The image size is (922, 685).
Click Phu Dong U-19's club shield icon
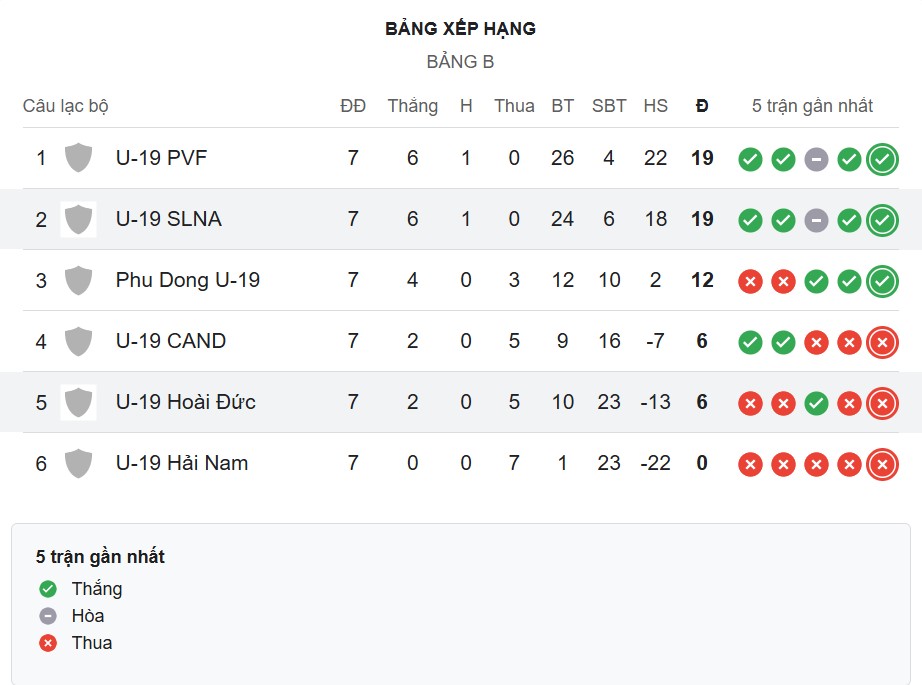click(78, 280)
